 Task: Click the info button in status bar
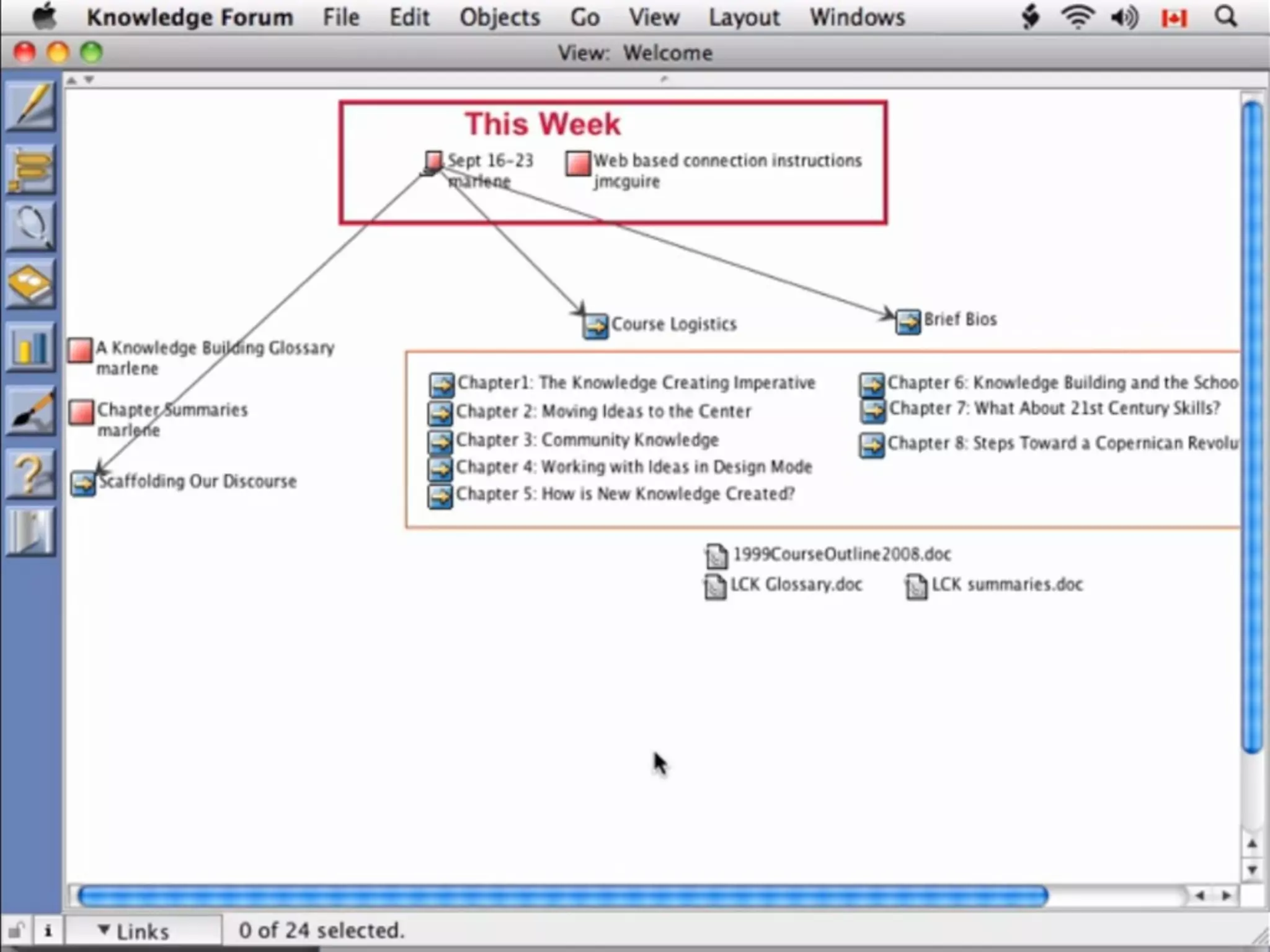pos(48,930)
